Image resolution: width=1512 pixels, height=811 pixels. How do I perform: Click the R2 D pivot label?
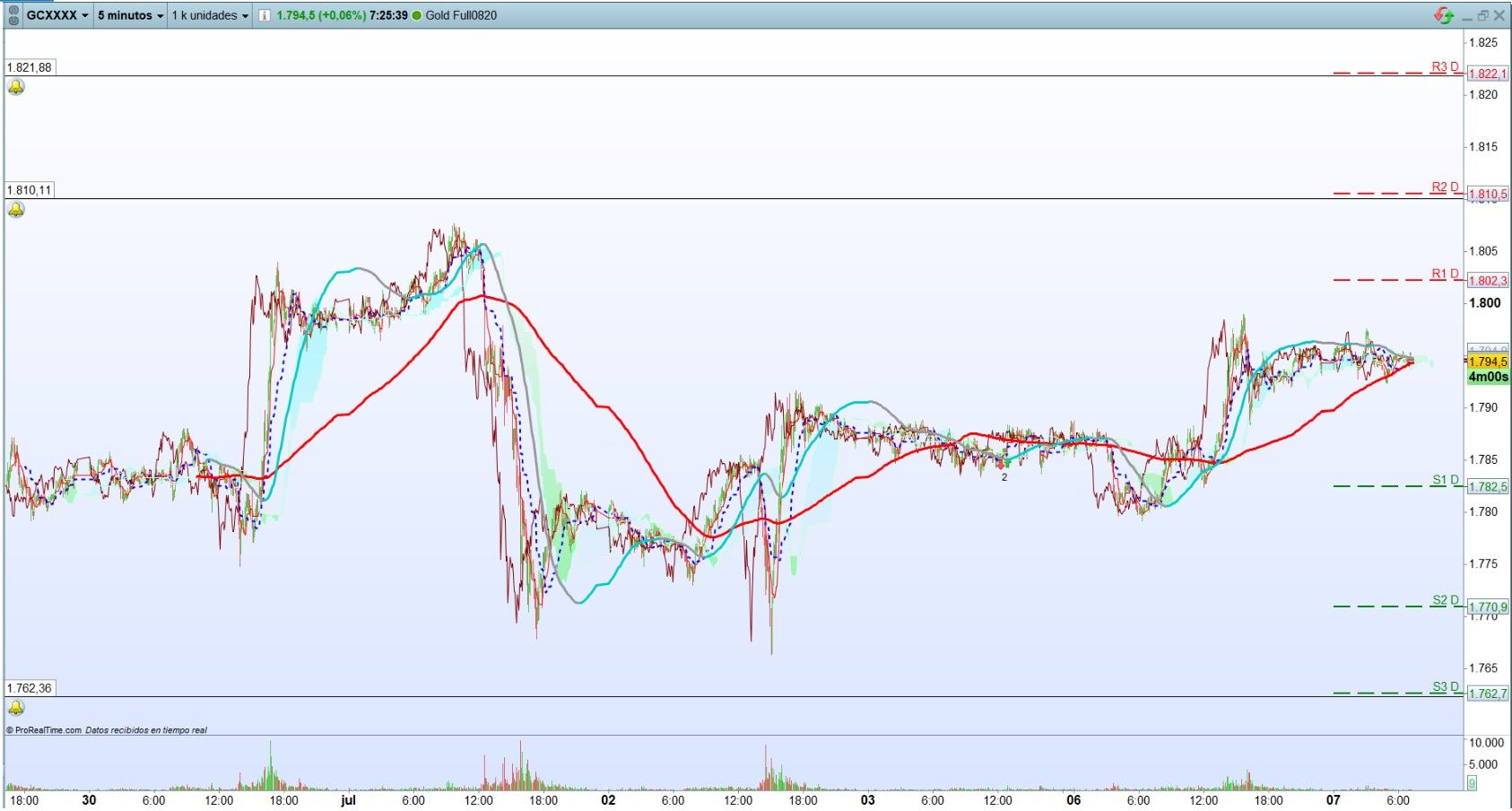coord(1445,187)
